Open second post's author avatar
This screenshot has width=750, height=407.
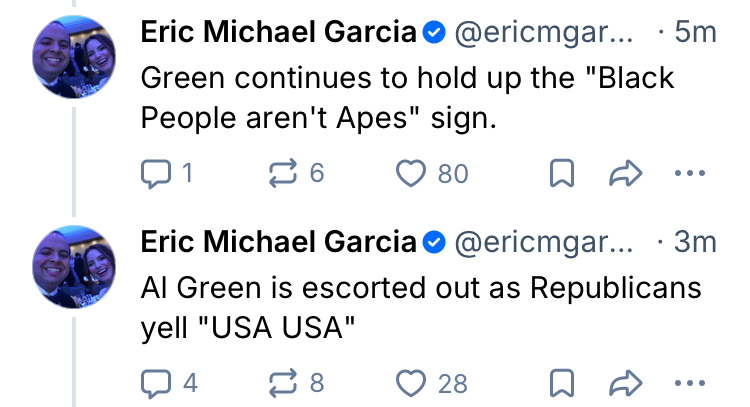(73, 265)
